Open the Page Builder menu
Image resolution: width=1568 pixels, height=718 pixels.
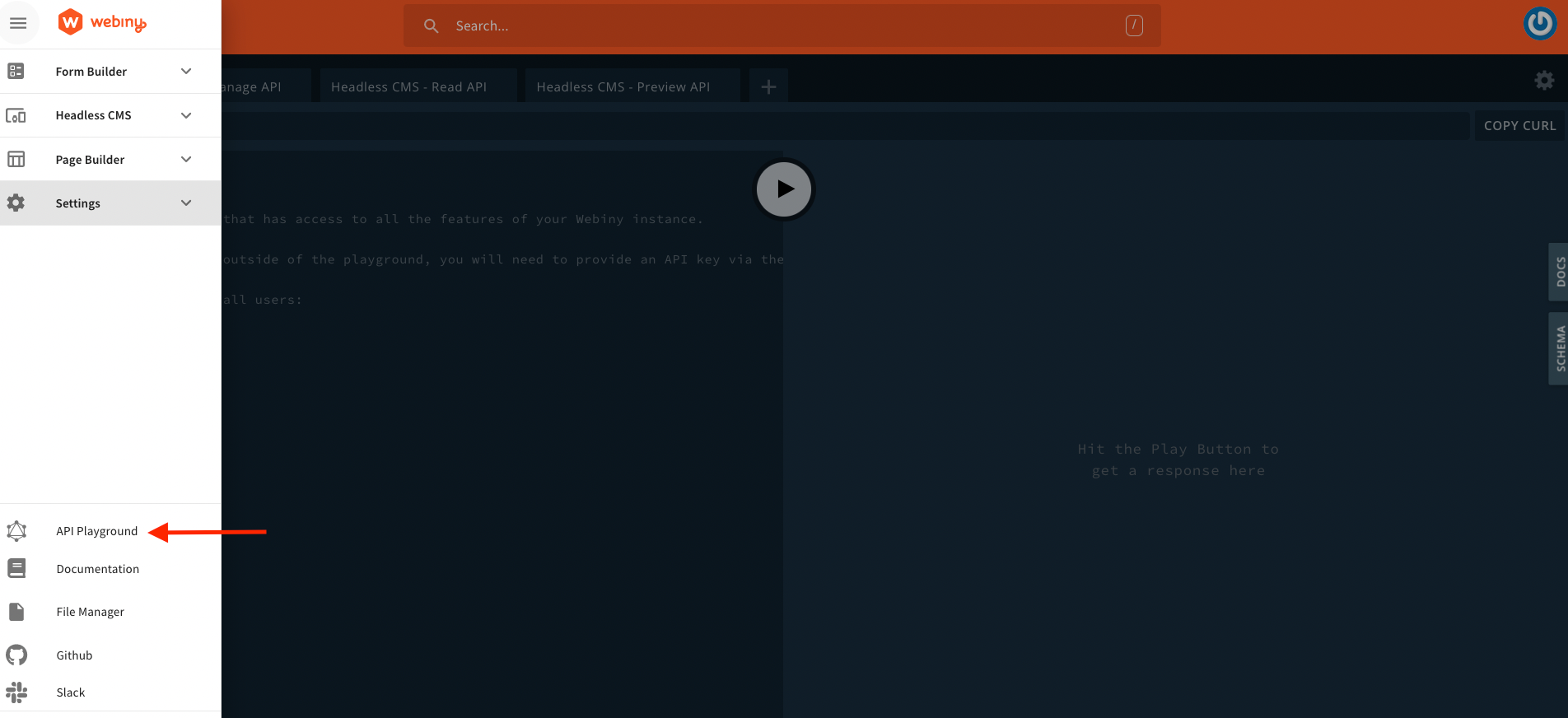[x=110, y=160]
